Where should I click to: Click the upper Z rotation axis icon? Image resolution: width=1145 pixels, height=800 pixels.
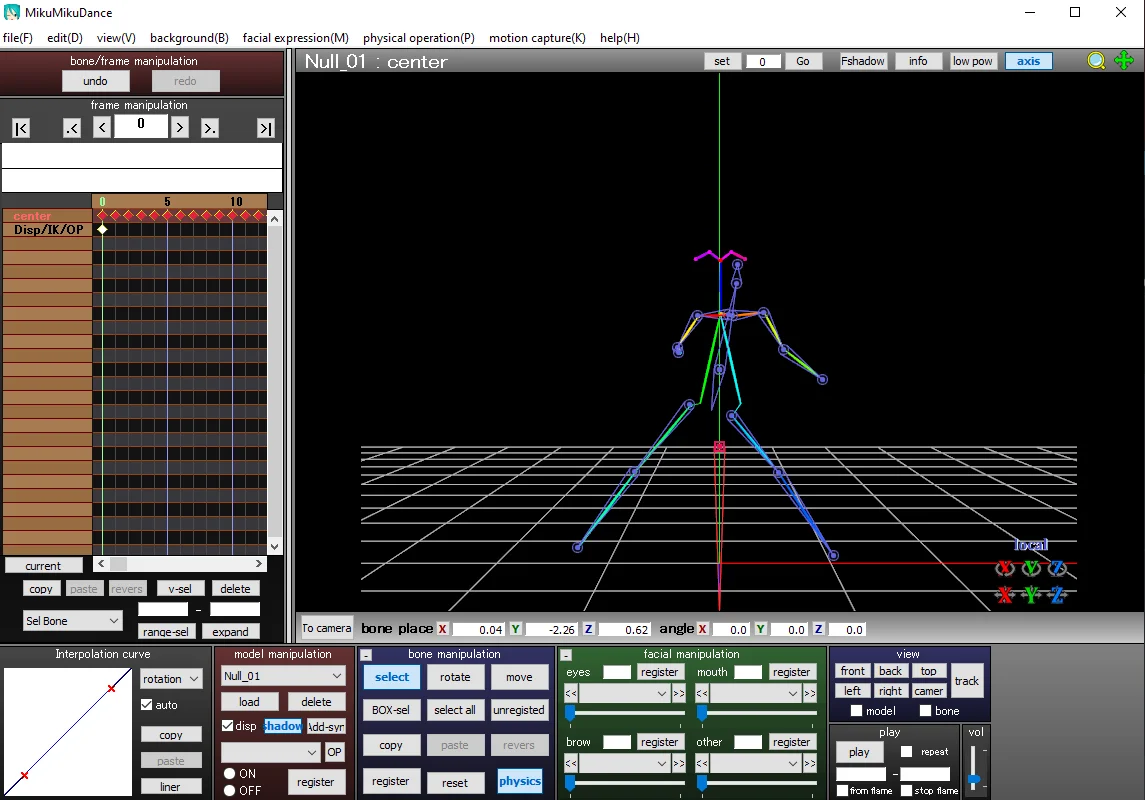pos(1057,568)
